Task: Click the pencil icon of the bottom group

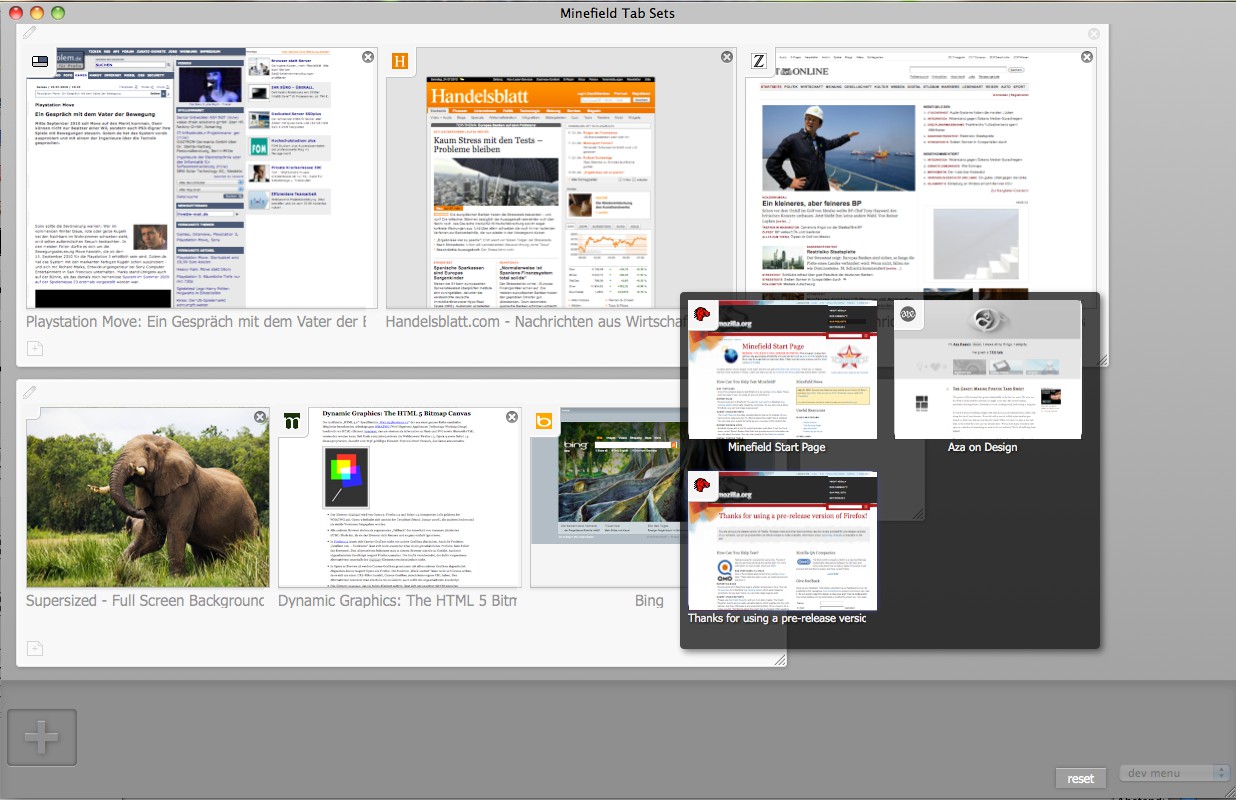Action: pos(30,391)
